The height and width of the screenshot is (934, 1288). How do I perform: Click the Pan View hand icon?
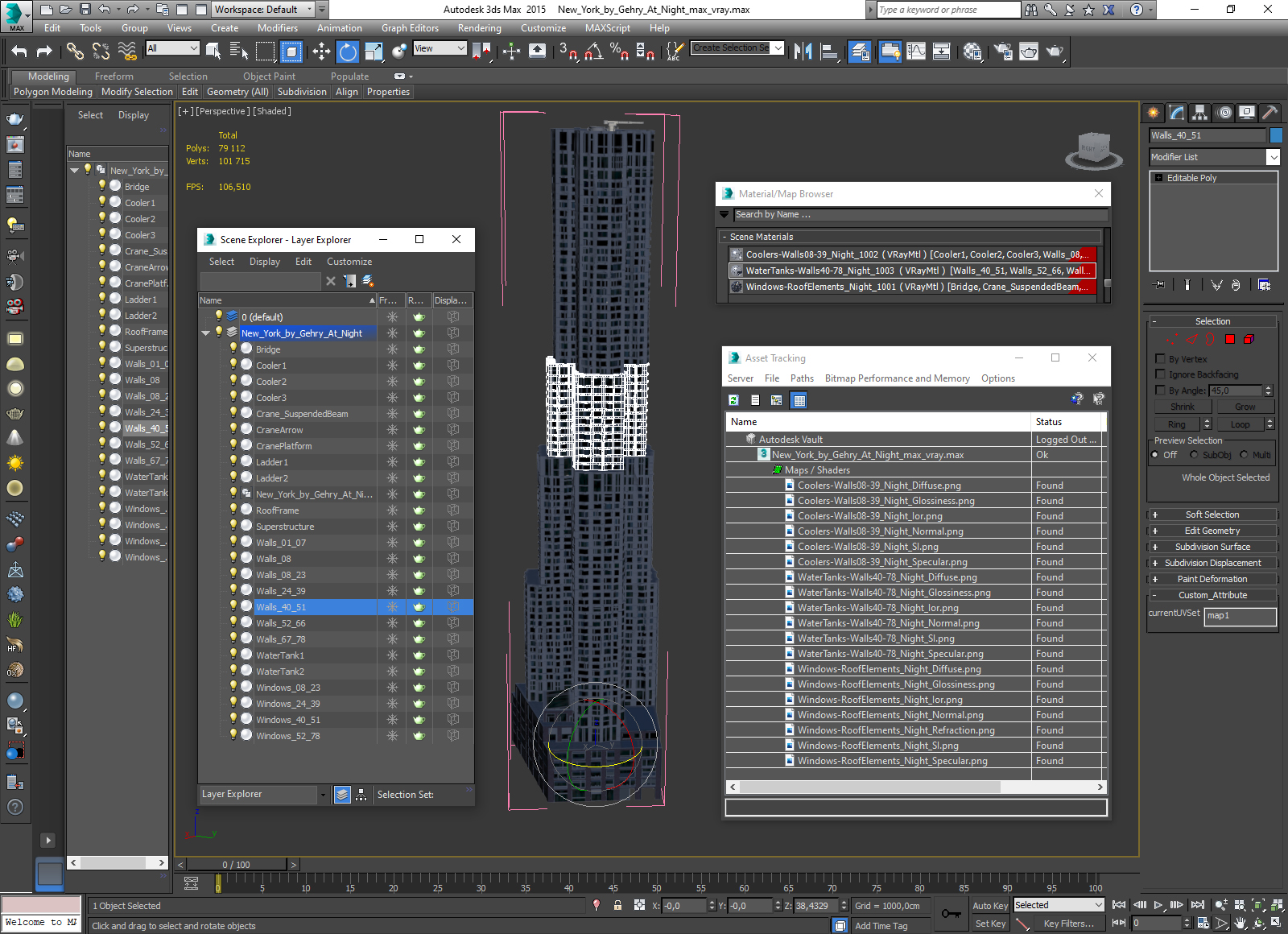(1241, 924)
